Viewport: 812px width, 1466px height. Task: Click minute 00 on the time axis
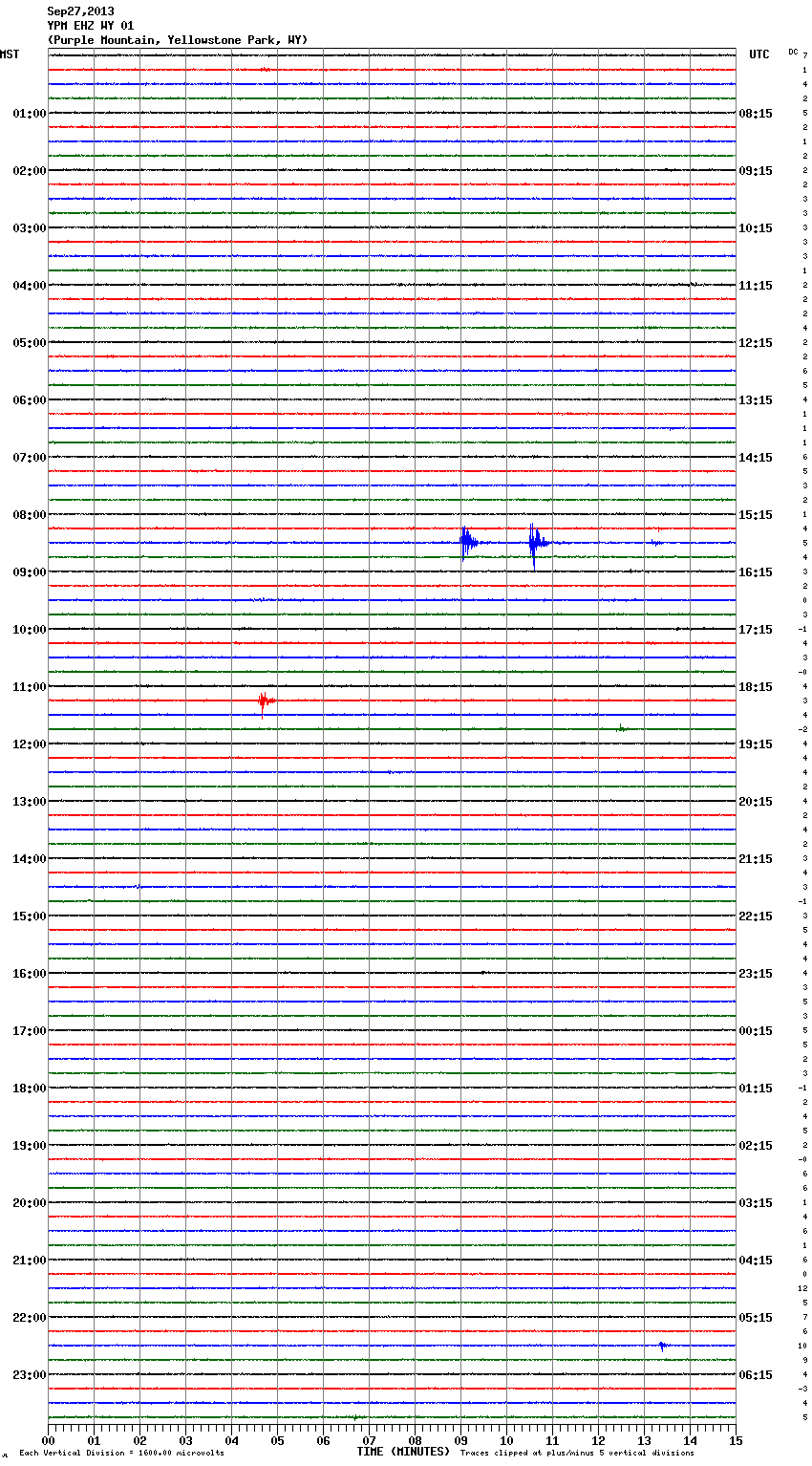pyautogui.click(x=49, y=1440)
